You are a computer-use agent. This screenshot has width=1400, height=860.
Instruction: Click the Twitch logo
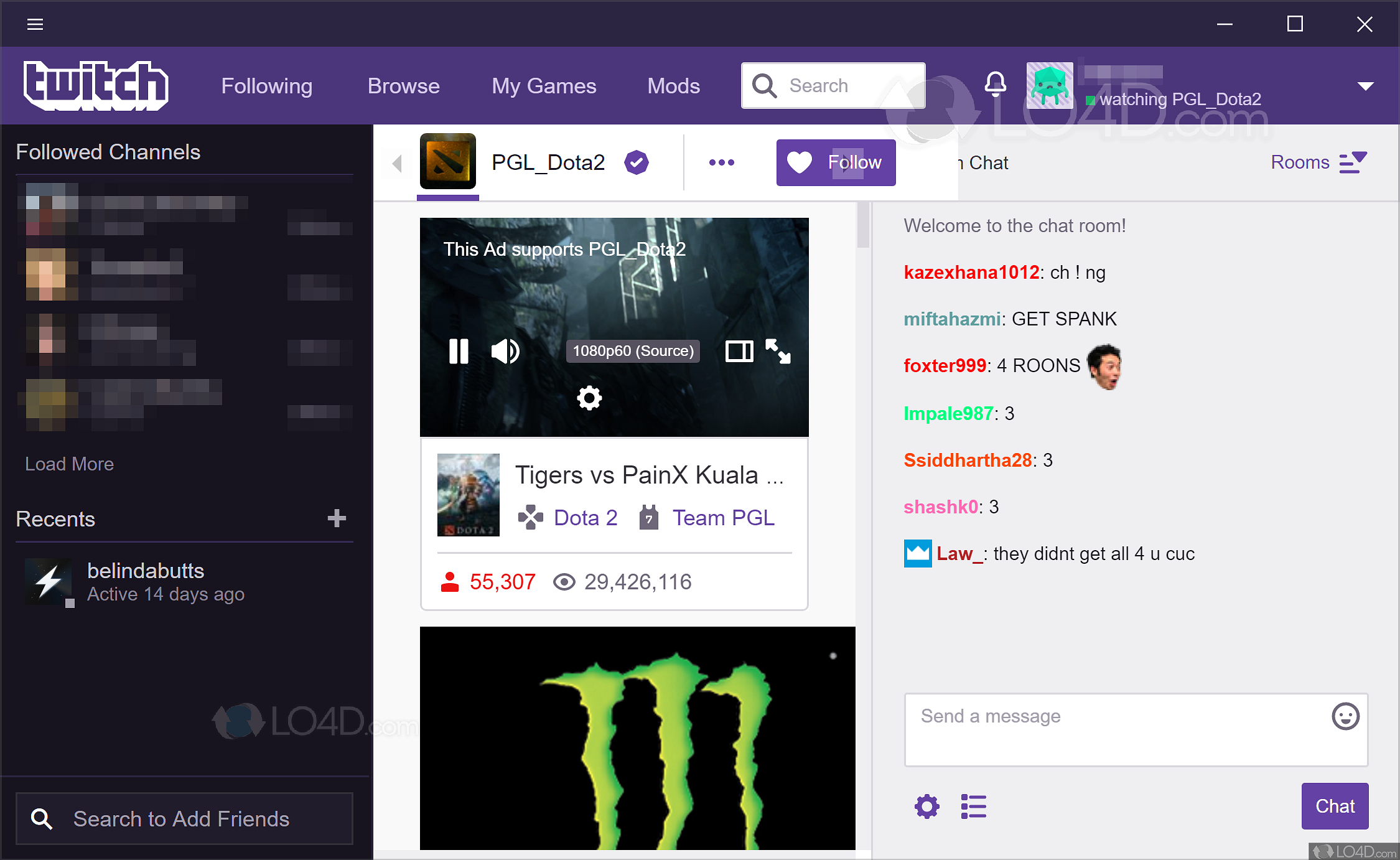point(96,86)
